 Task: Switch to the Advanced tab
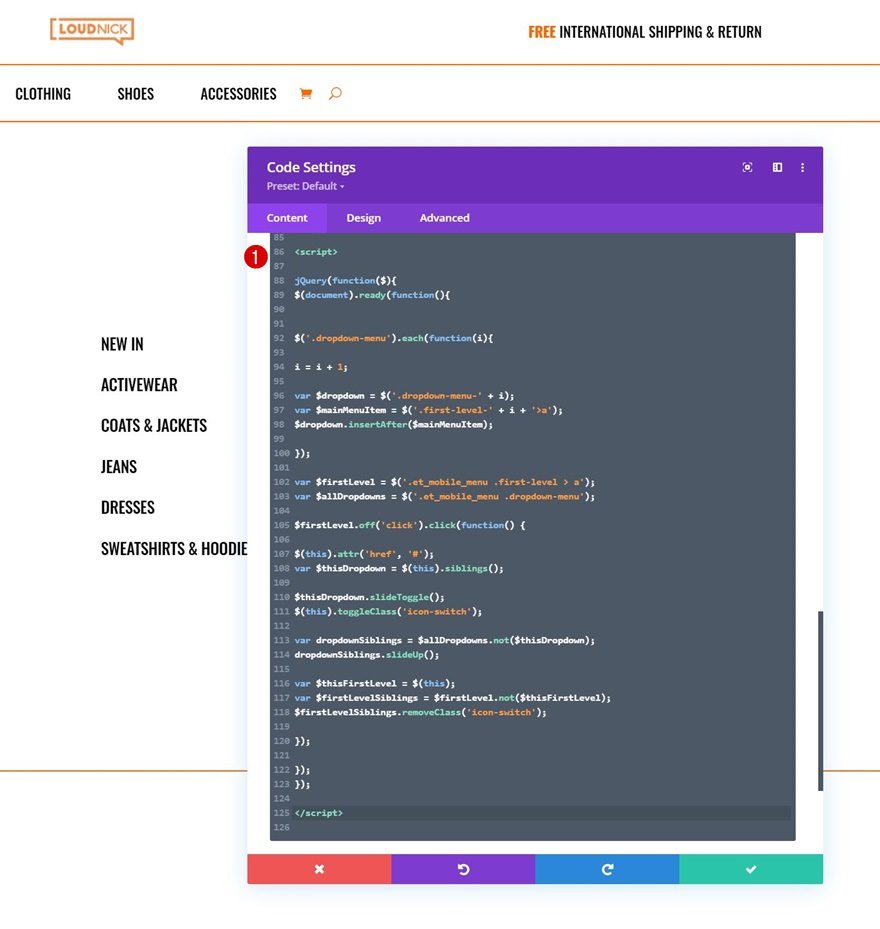point(444,217)
